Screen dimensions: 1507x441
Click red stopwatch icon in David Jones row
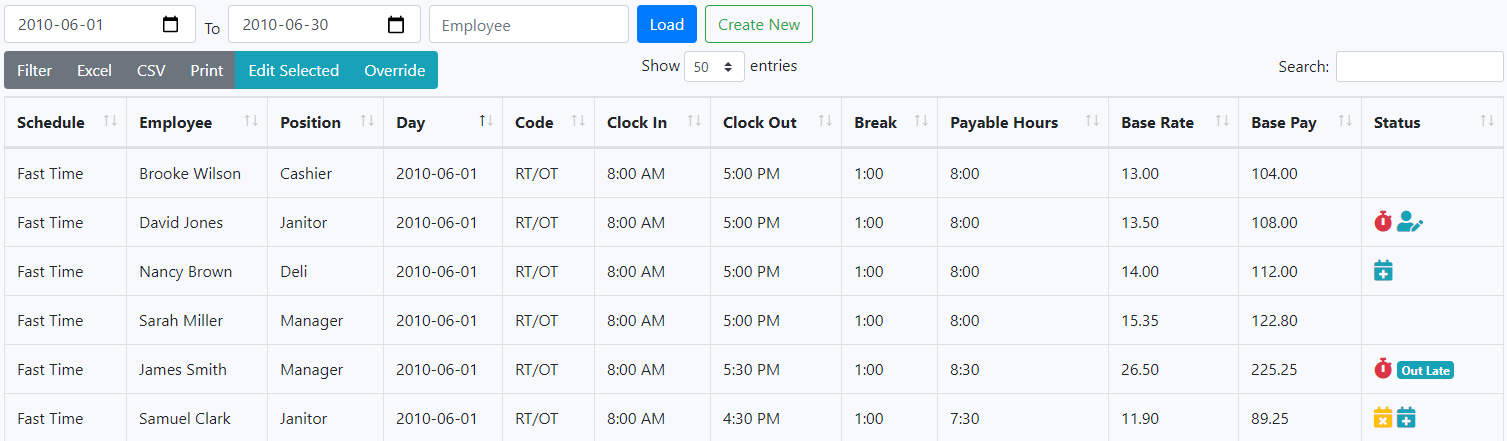(1383, 221)
